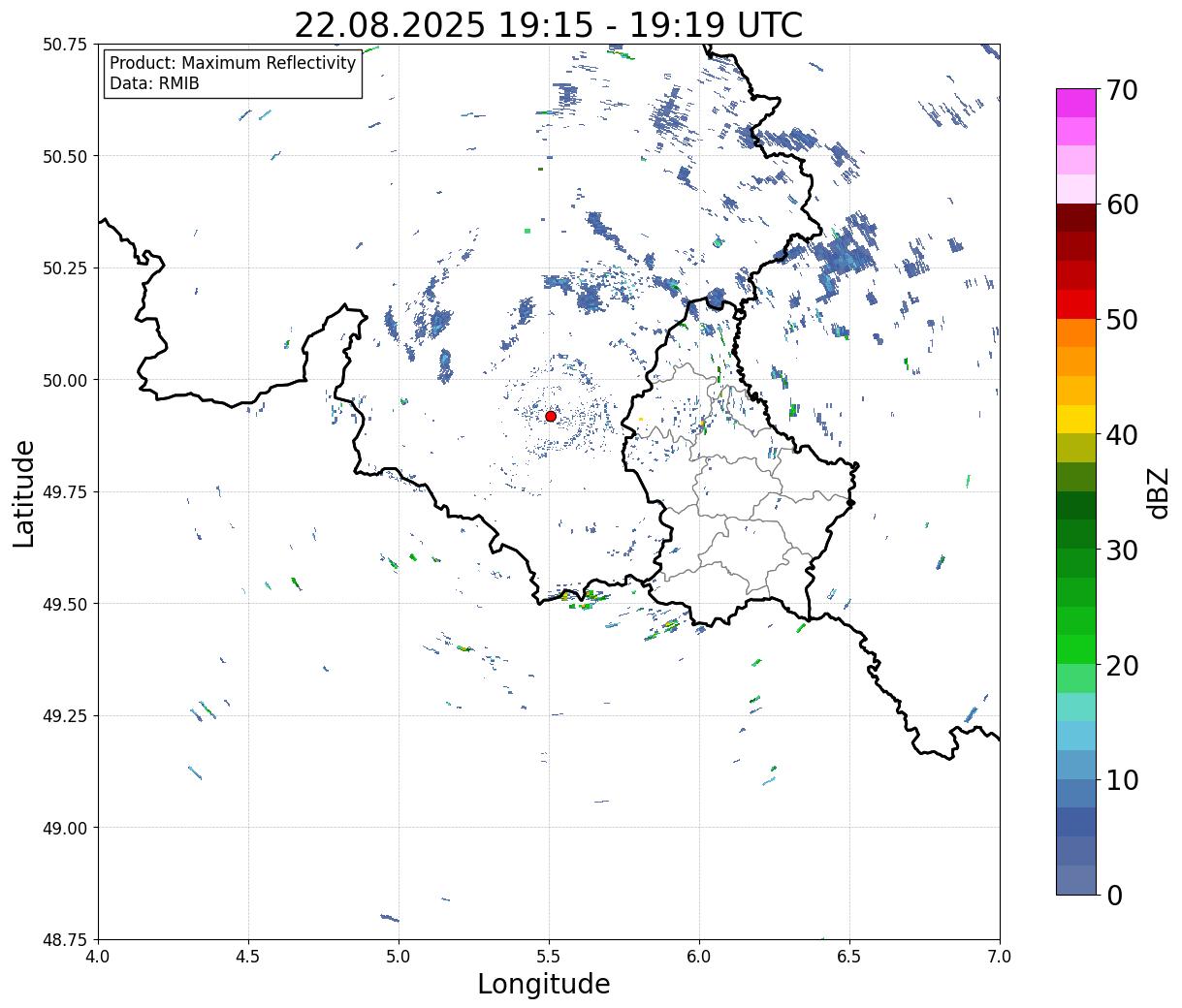Click the plot title '22.08.2025 19:15 - 19:19 UTC'
The image size is (1182, 1008).
(549, 25)
